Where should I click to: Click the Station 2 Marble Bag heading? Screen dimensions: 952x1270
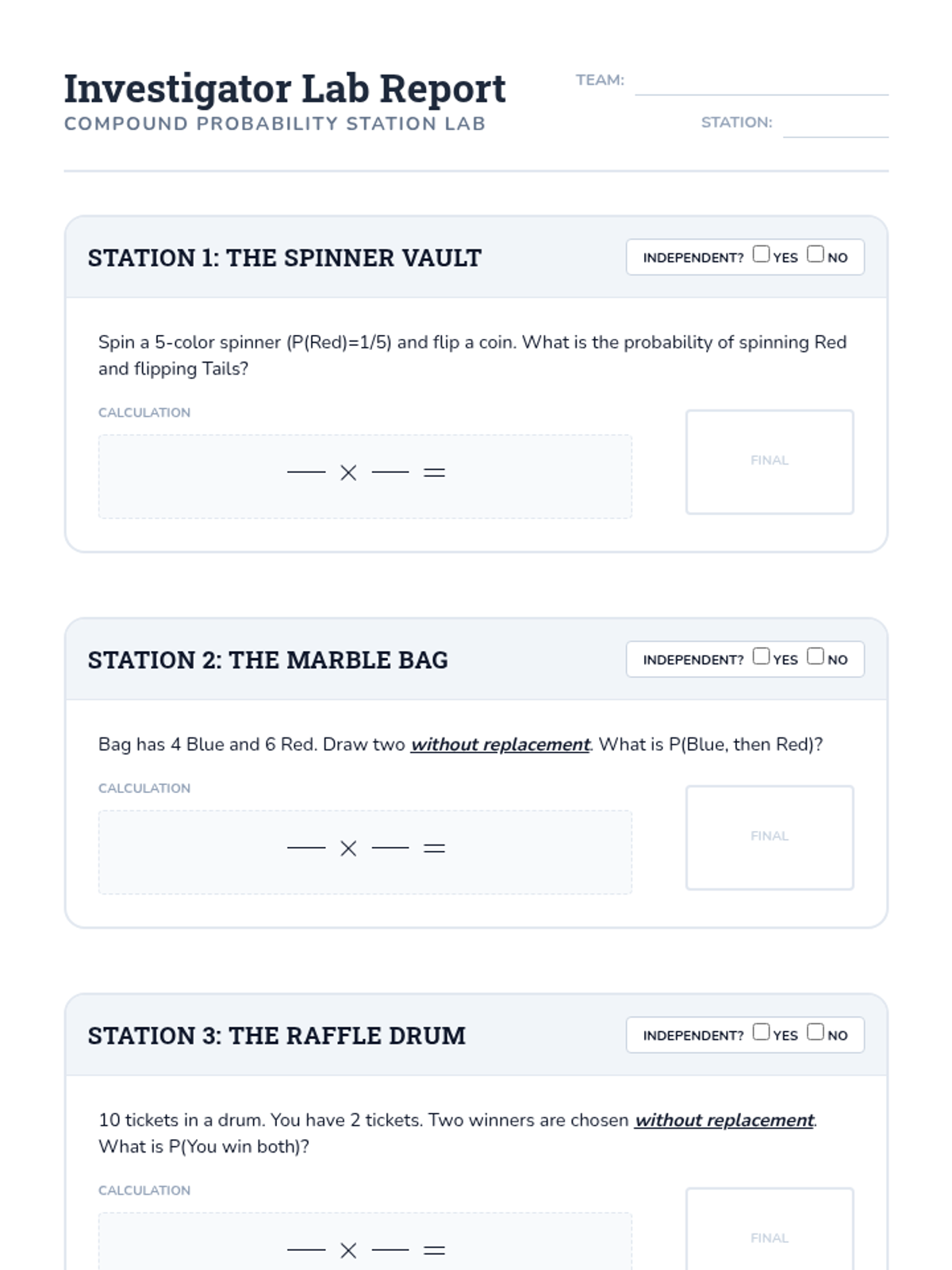click(267, 660)
